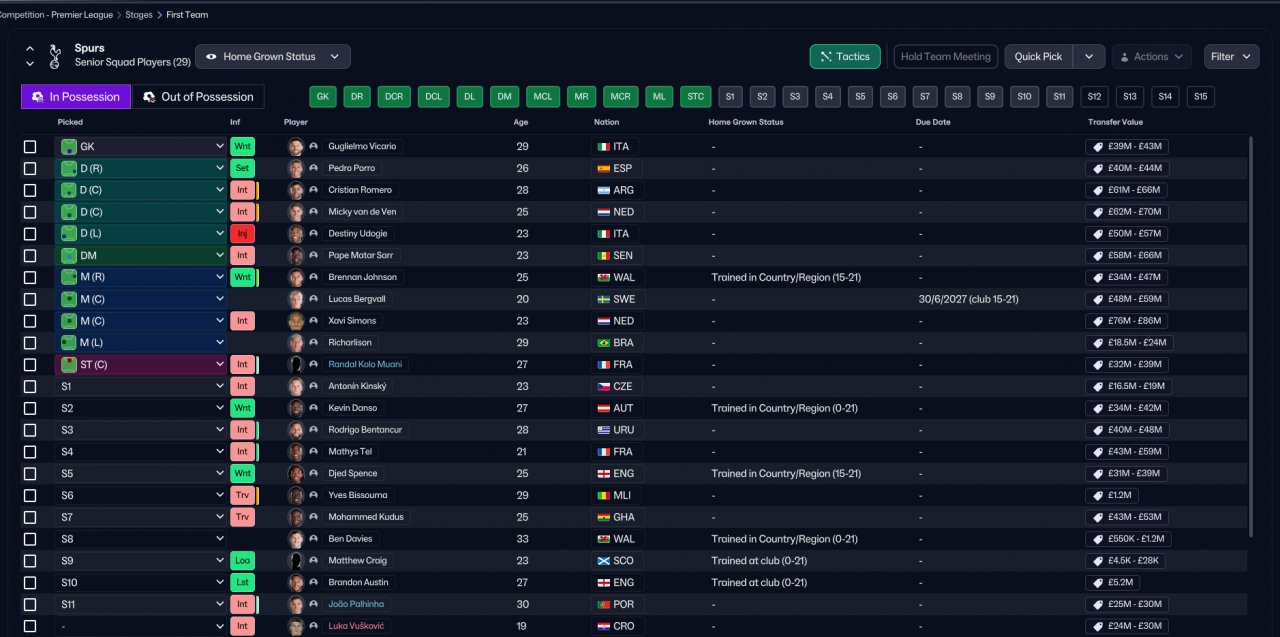
Task: Click the Spain flag next to ESP
Action: tap(603, 168)
